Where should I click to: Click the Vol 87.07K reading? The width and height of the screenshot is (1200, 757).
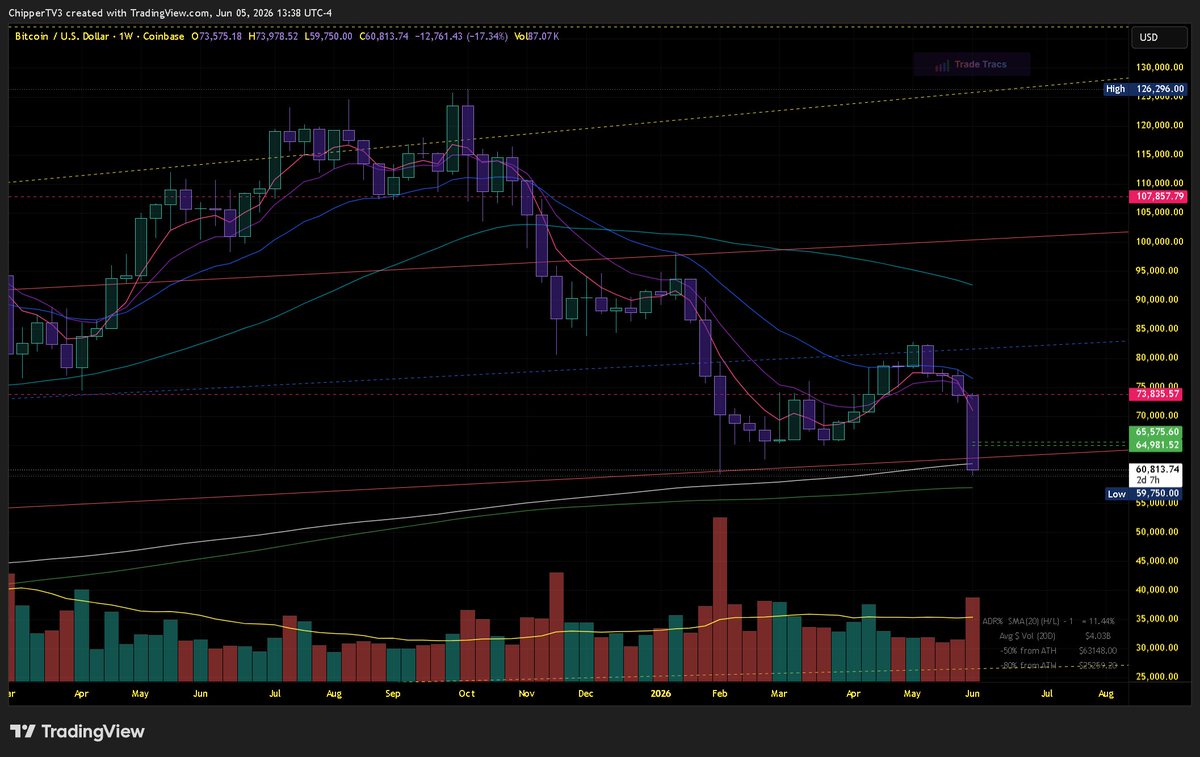click(538, 37)
